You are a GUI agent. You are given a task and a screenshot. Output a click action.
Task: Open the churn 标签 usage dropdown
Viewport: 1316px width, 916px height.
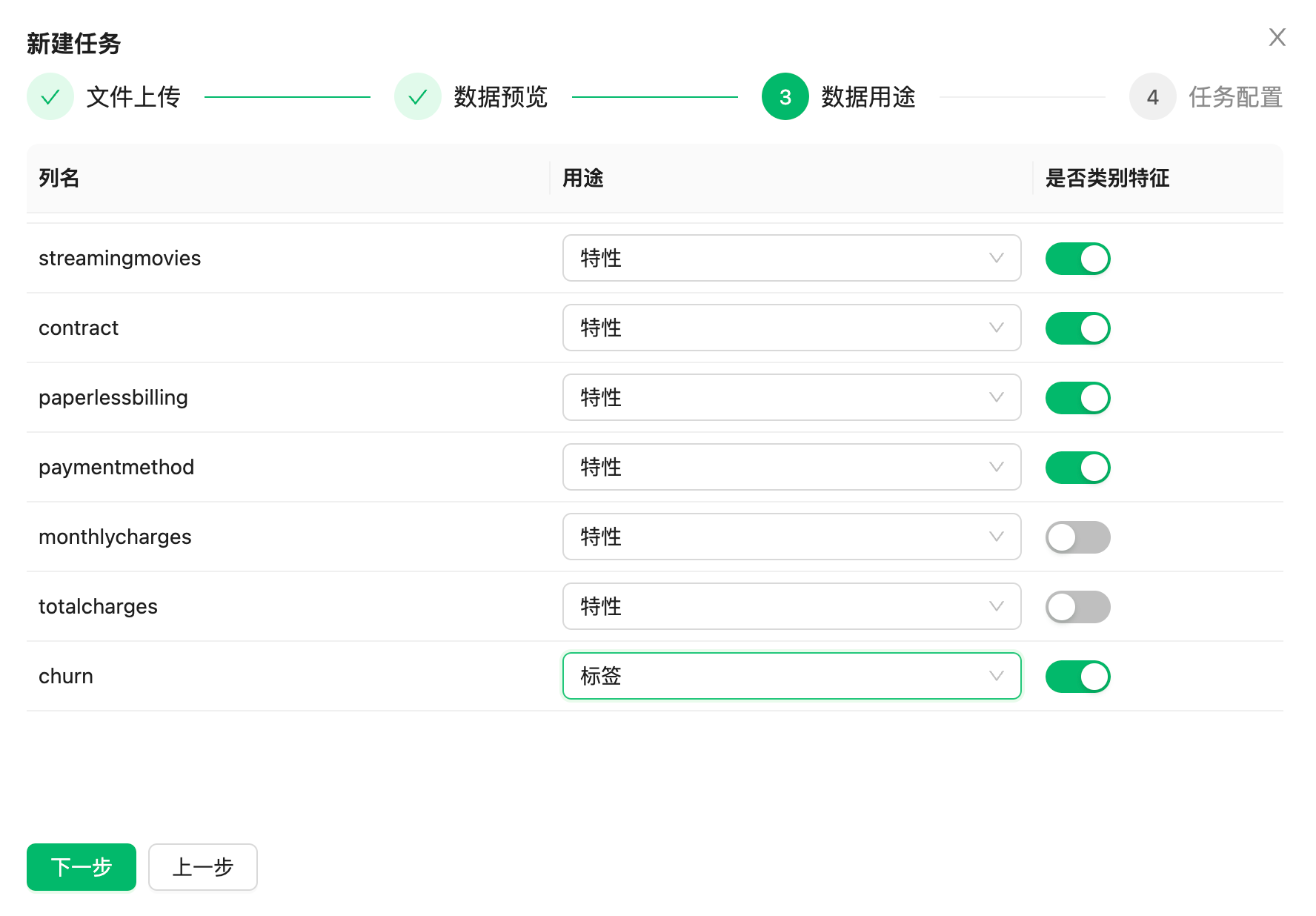pyautogui.click(x=791, y=676)
